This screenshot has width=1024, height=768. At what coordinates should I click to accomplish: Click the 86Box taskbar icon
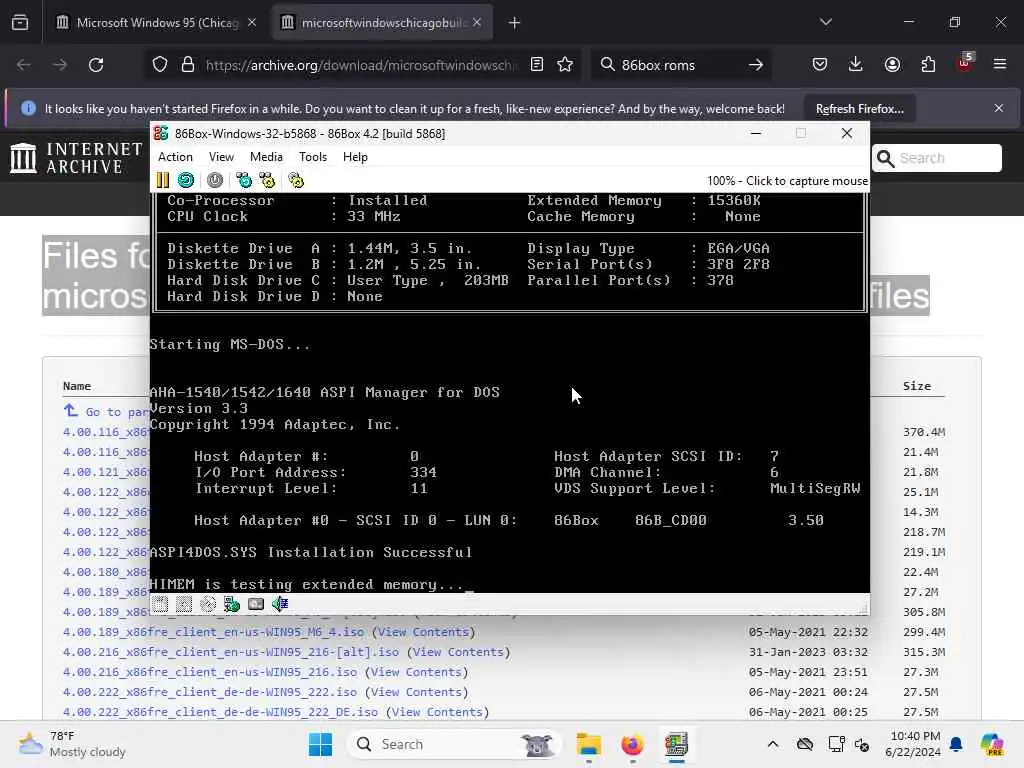(x=676, y=744)
